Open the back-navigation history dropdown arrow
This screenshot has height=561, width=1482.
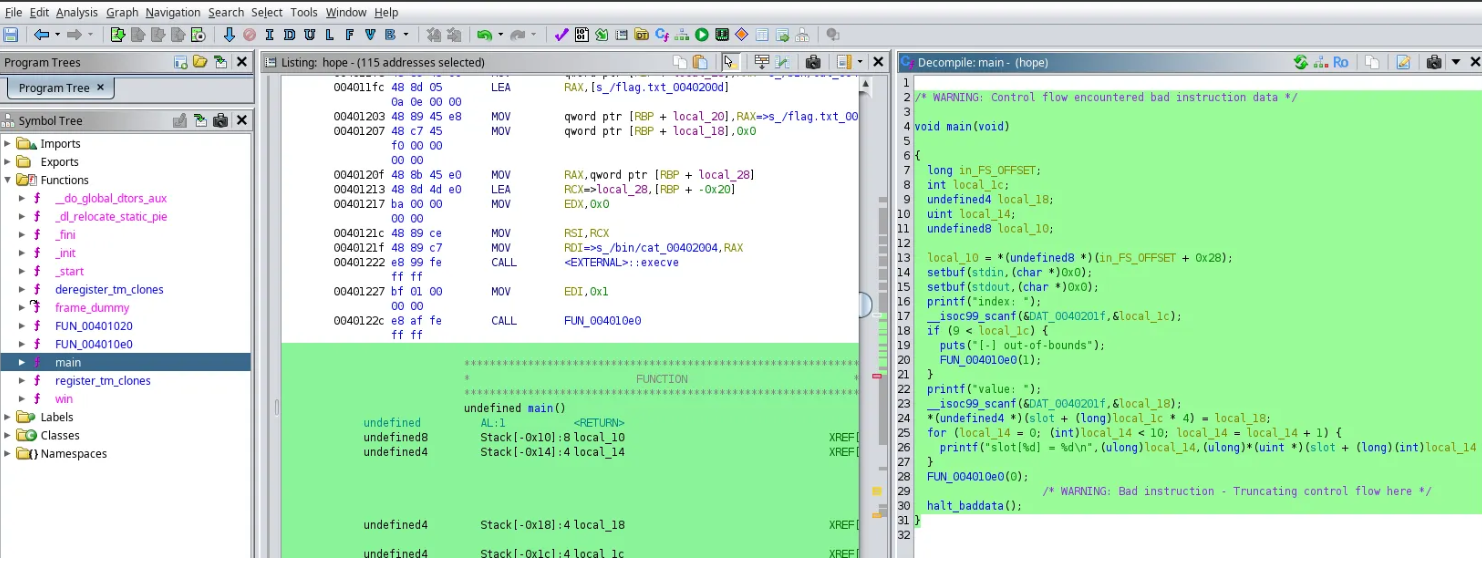[x=56, y=35]
